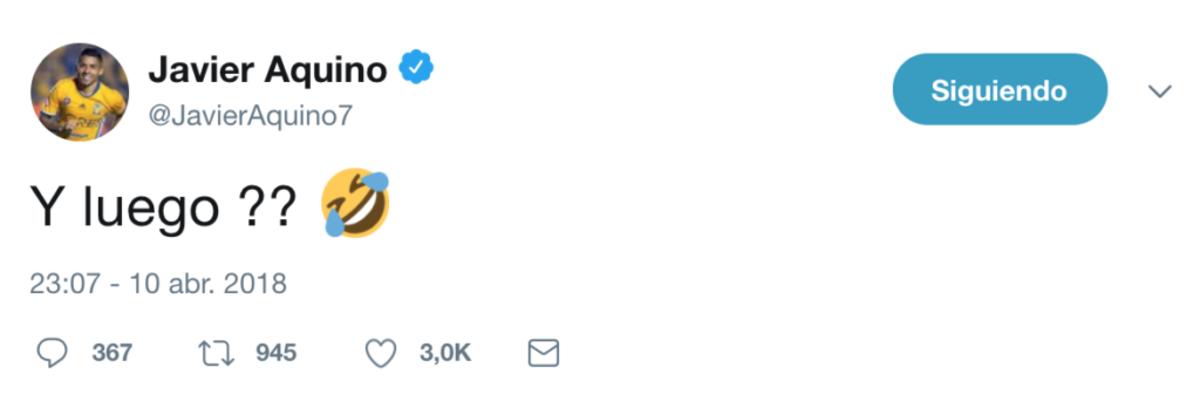Retweet this tweet using the arrows icon

[x=215, y=352]
